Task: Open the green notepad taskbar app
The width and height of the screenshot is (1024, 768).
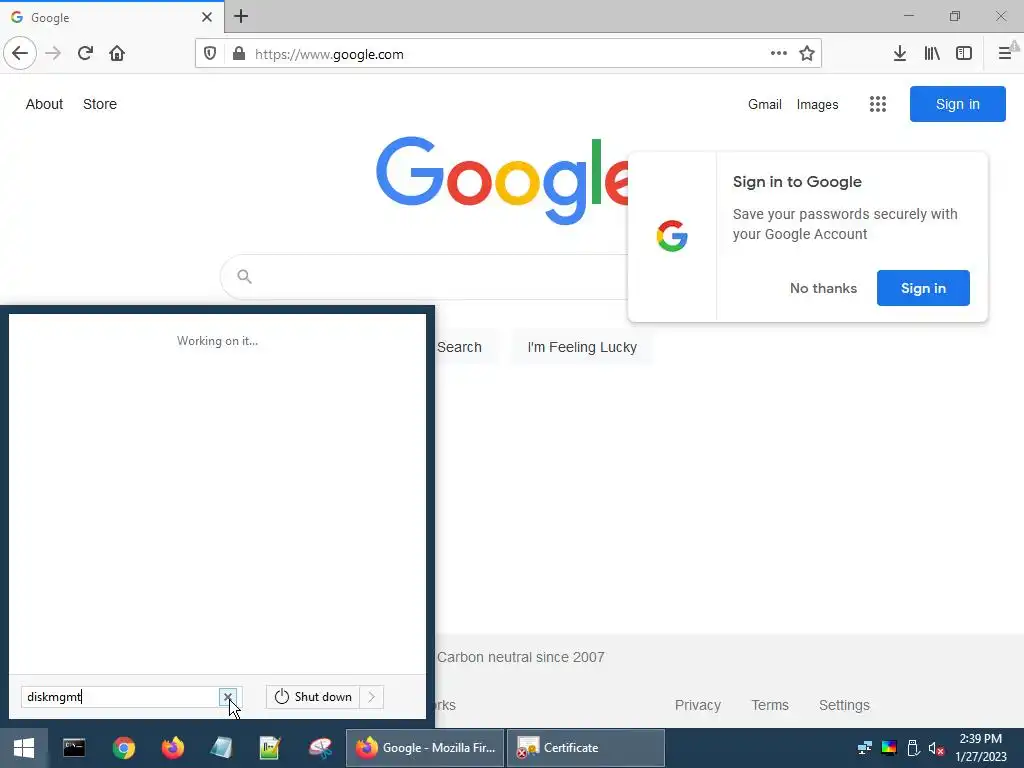Action: 270,748
